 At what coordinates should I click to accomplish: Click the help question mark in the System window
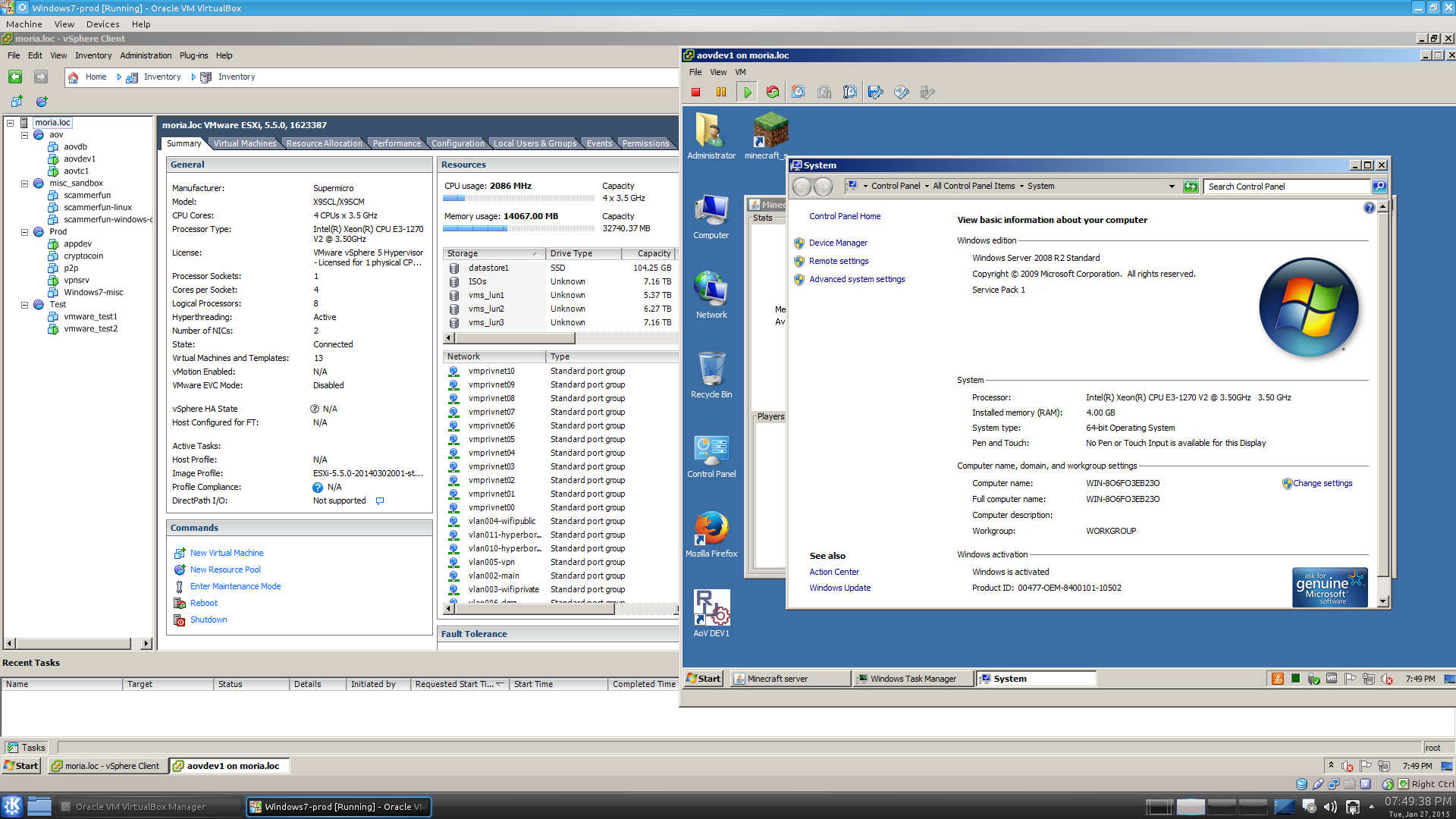click(x=1369, y=208)
